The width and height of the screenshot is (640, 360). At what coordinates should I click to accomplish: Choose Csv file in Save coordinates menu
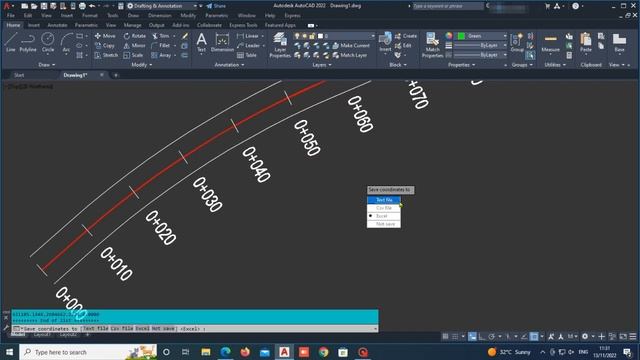coord(384,208)
